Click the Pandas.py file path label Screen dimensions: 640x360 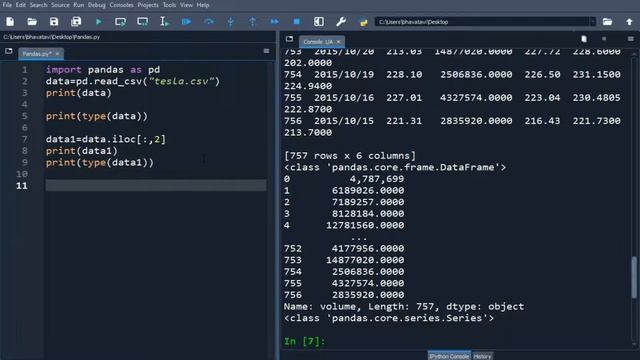pos(51,37)
